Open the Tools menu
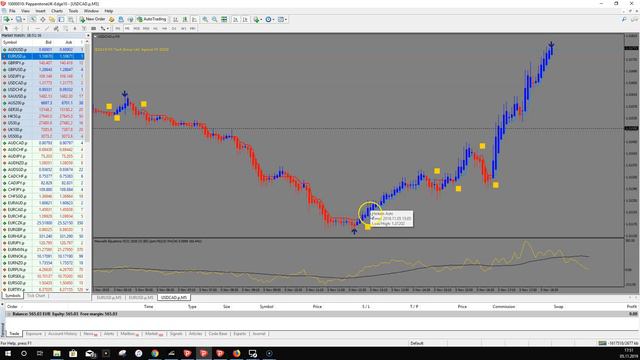 pos(73,11)
